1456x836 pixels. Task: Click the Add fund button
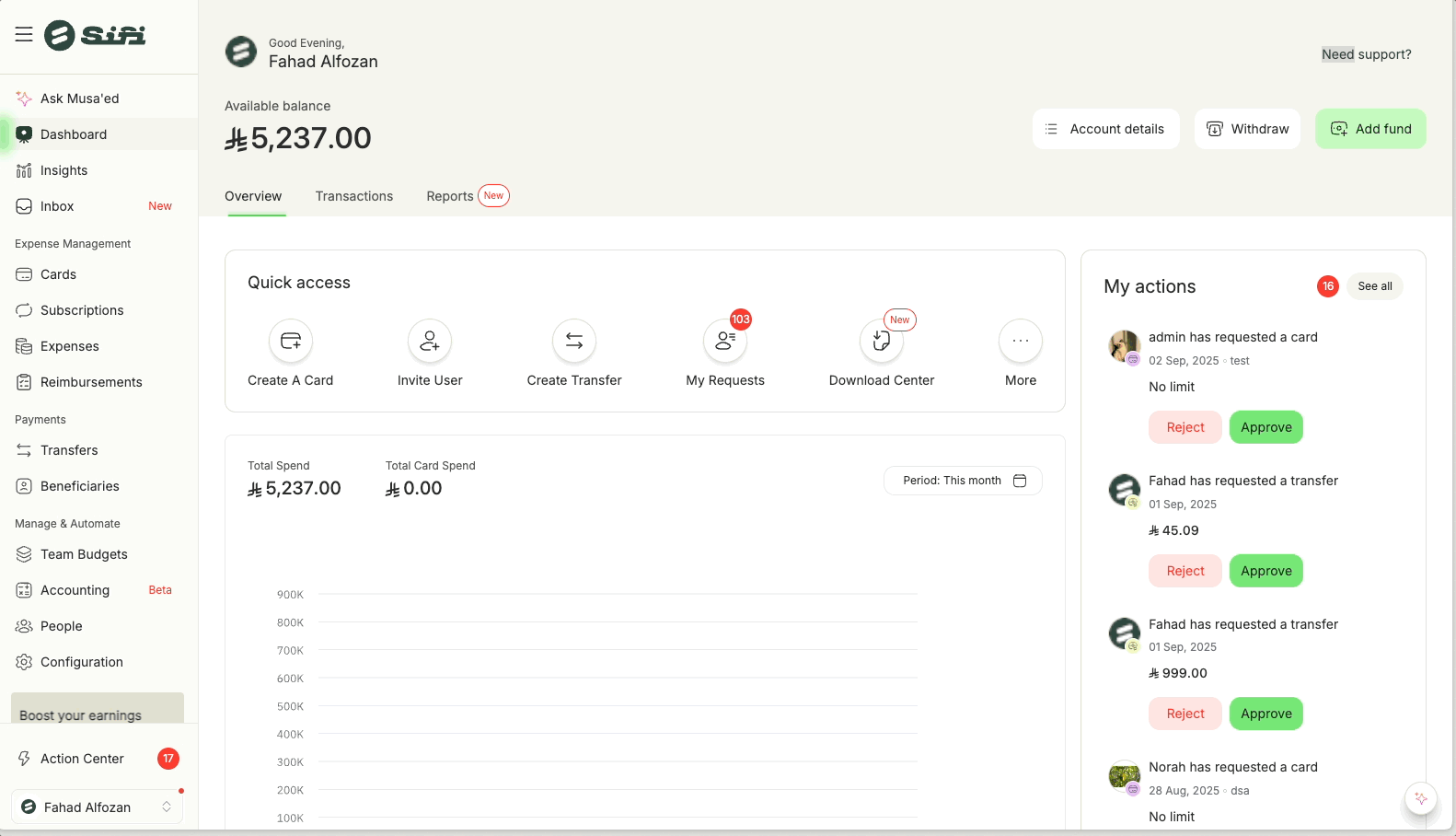(x=1370, y=129)
